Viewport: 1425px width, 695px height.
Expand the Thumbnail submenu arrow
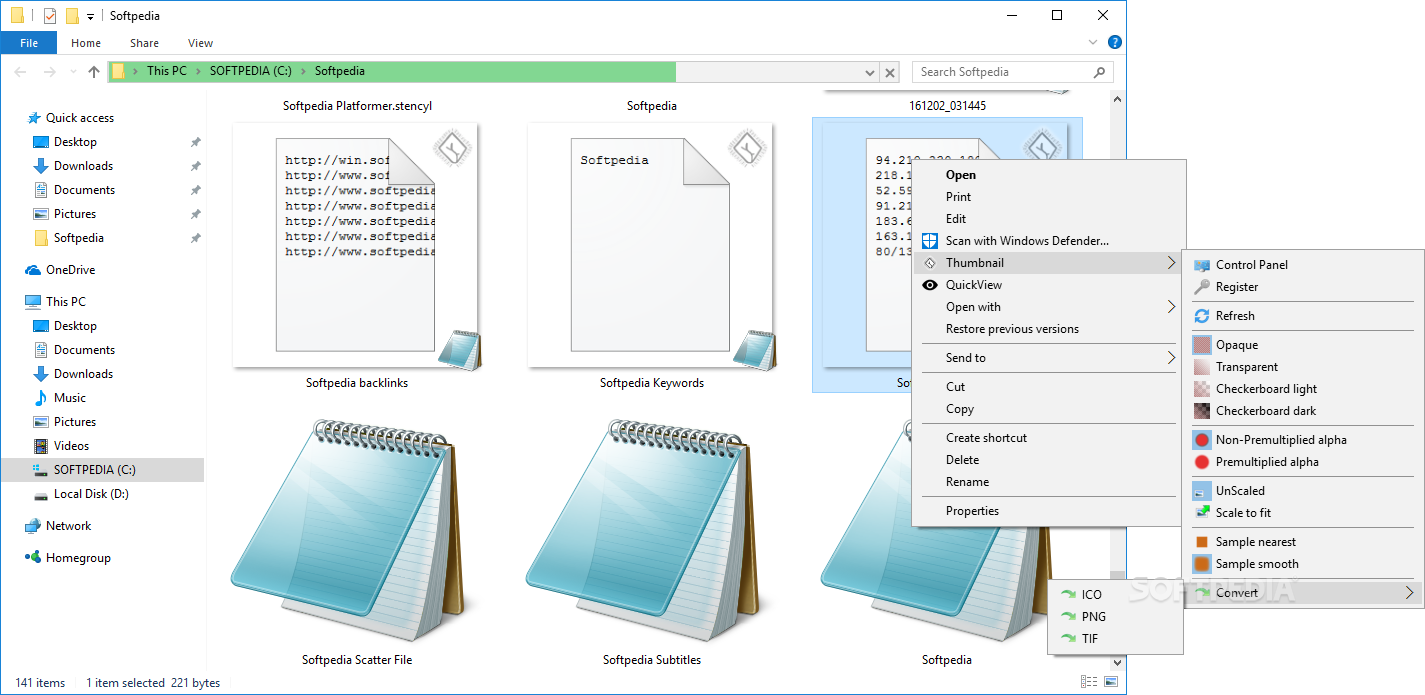(x=1171, y=263)
